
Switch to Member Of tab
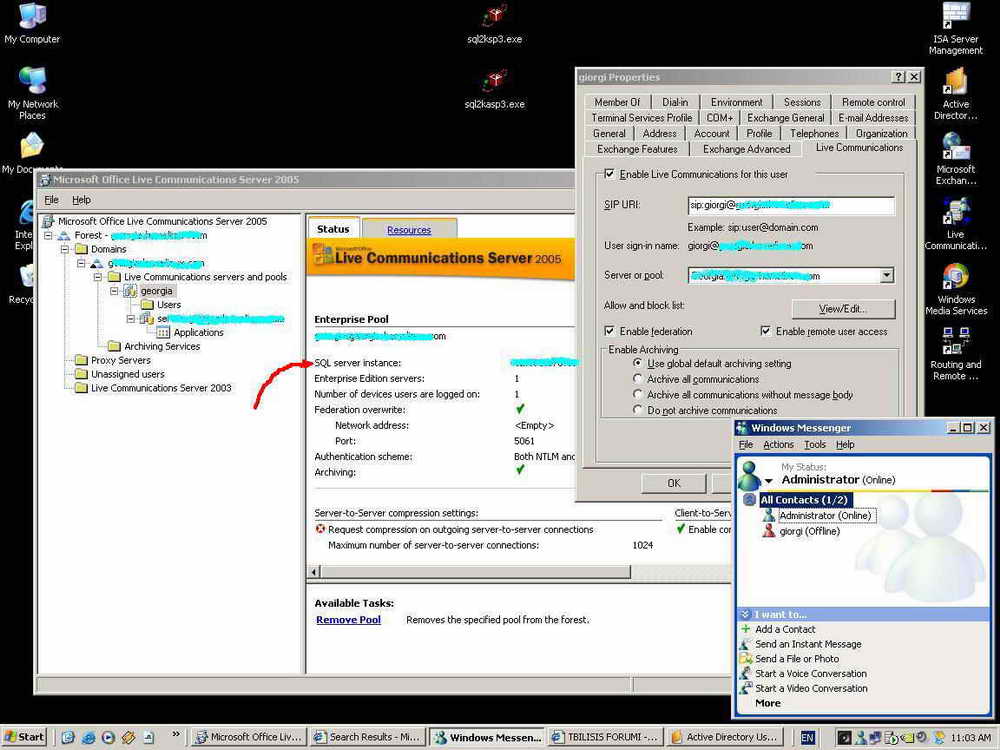[x=617, y=102]
